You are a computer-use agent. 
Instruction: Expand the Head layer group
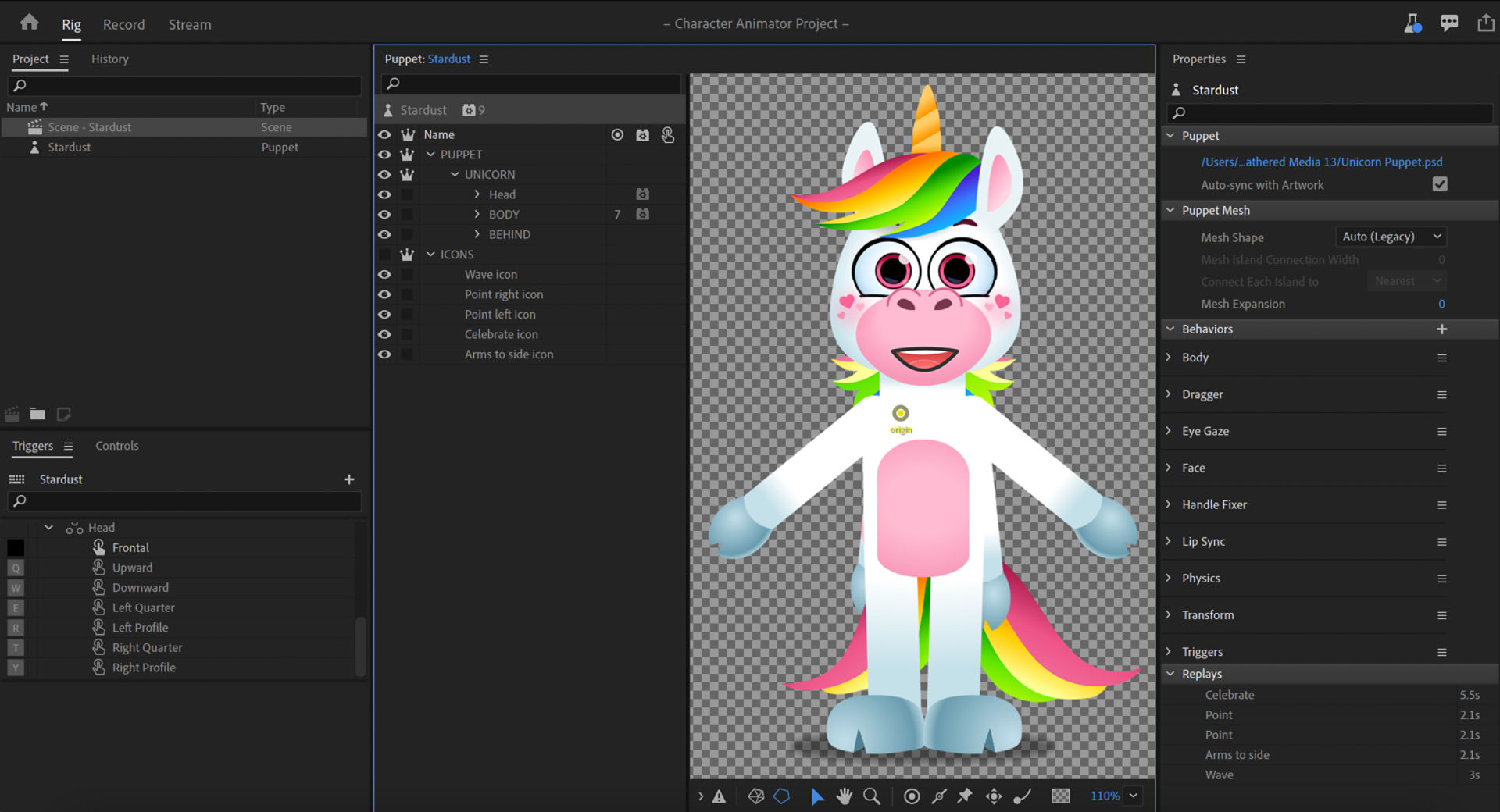477,194
